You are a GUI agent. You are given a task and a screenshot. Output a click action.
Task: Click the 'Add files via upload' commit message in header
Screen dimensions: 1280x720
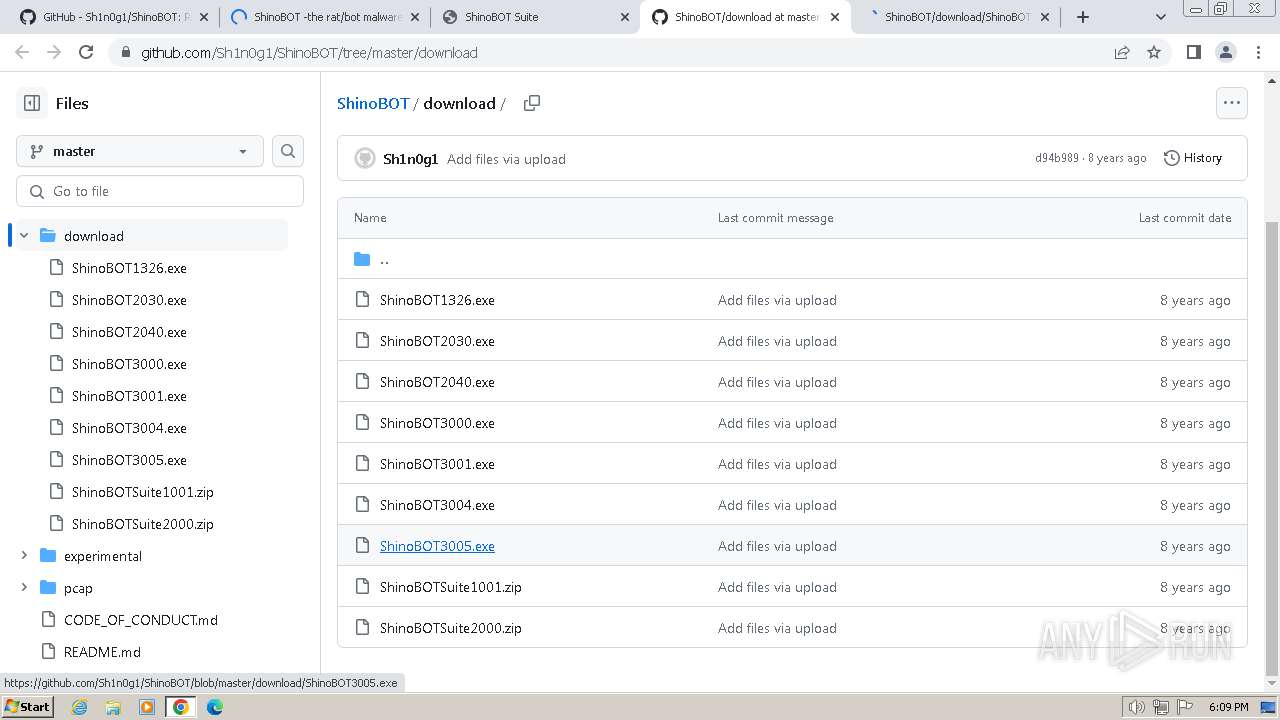[506, 159]
